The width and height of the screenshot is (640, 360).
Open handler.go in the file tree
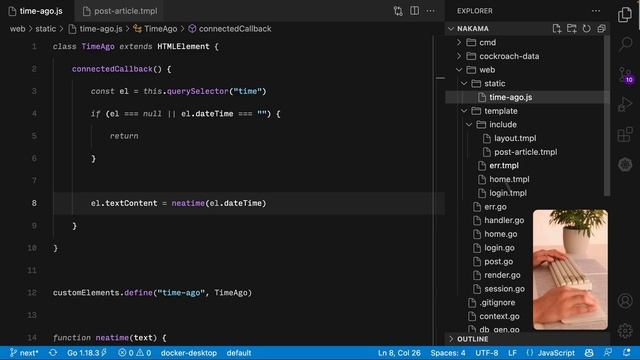point(504,220)
